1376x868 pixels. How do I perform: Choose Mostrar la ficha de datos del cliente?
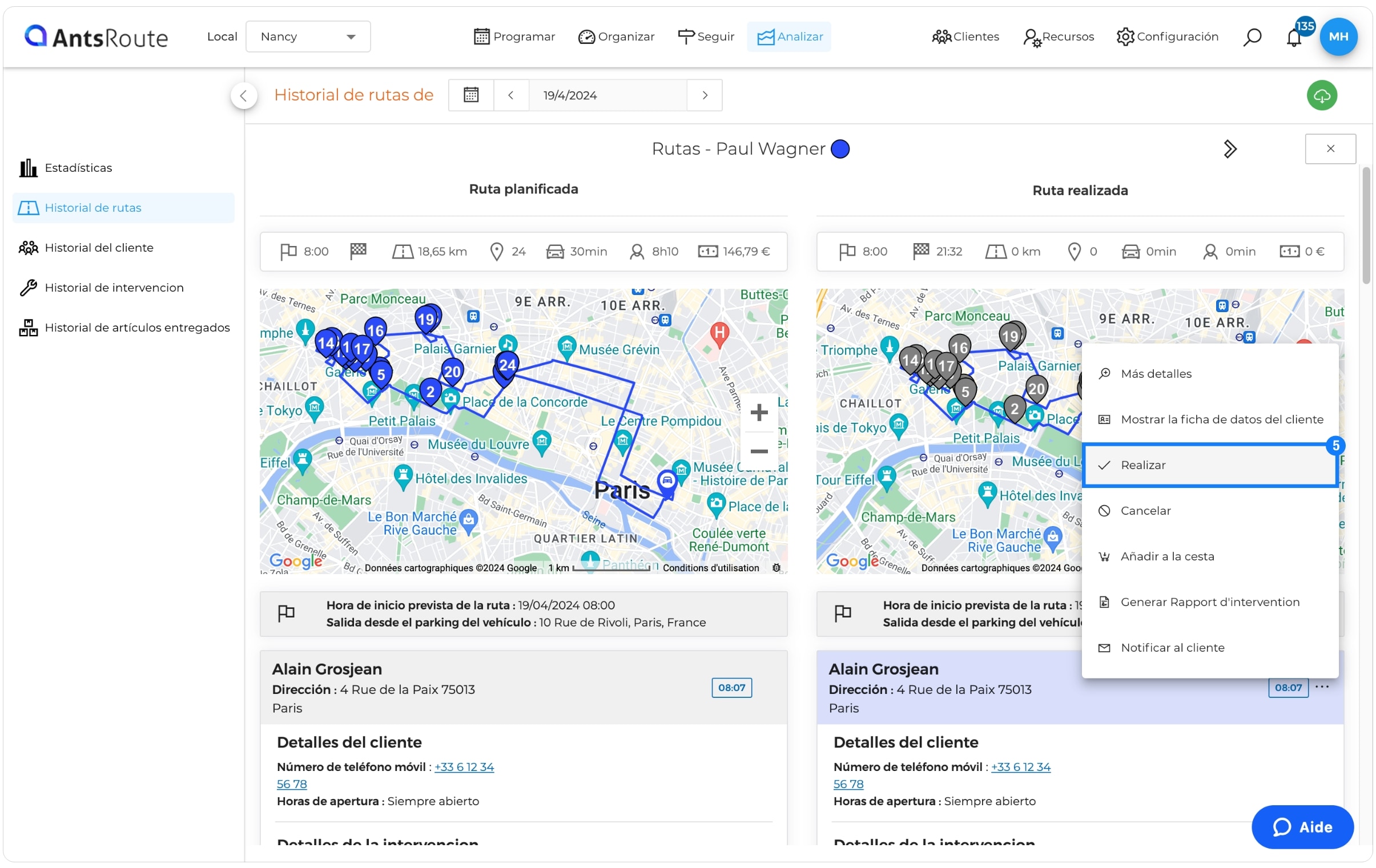coord(1210,419)
